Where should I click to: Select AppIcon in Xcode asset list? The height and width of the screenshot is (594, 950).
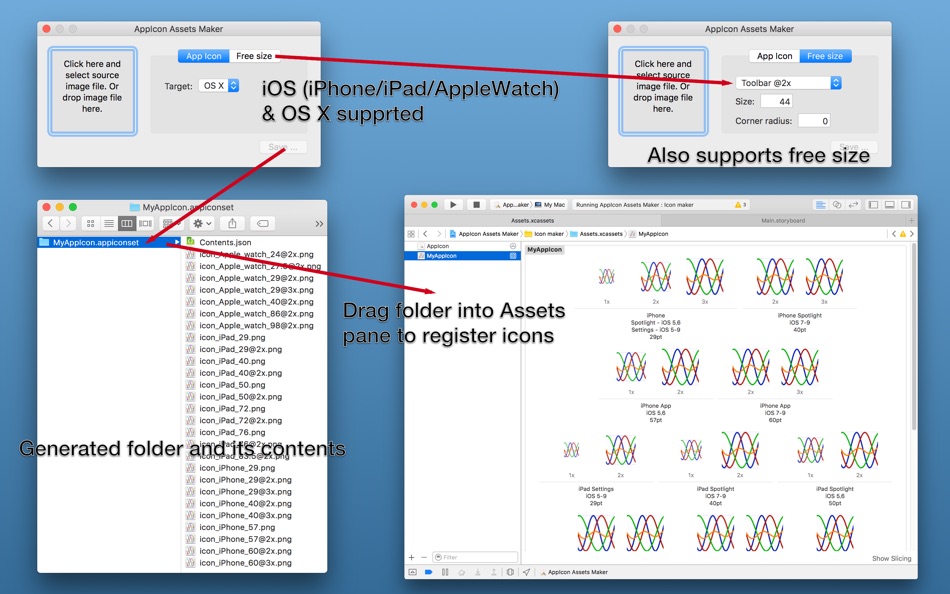coord(462,246)
